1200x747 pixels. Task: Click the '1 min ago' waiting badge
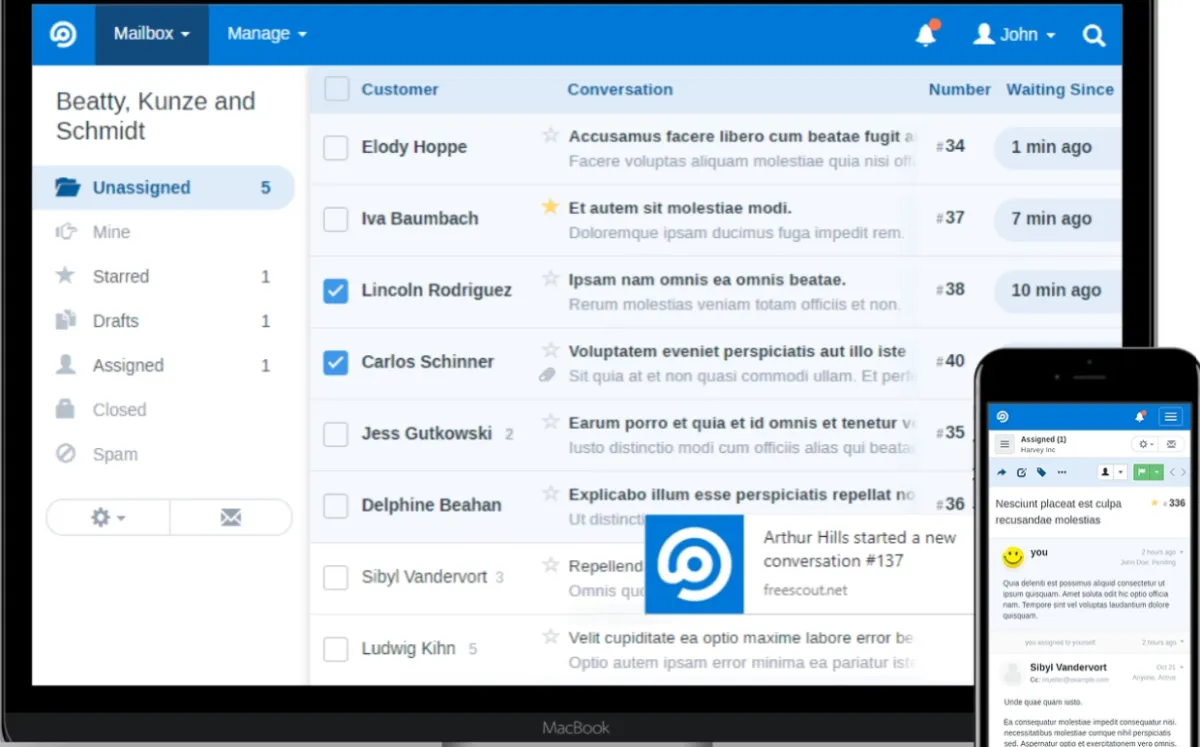[x=1057, y=147]
